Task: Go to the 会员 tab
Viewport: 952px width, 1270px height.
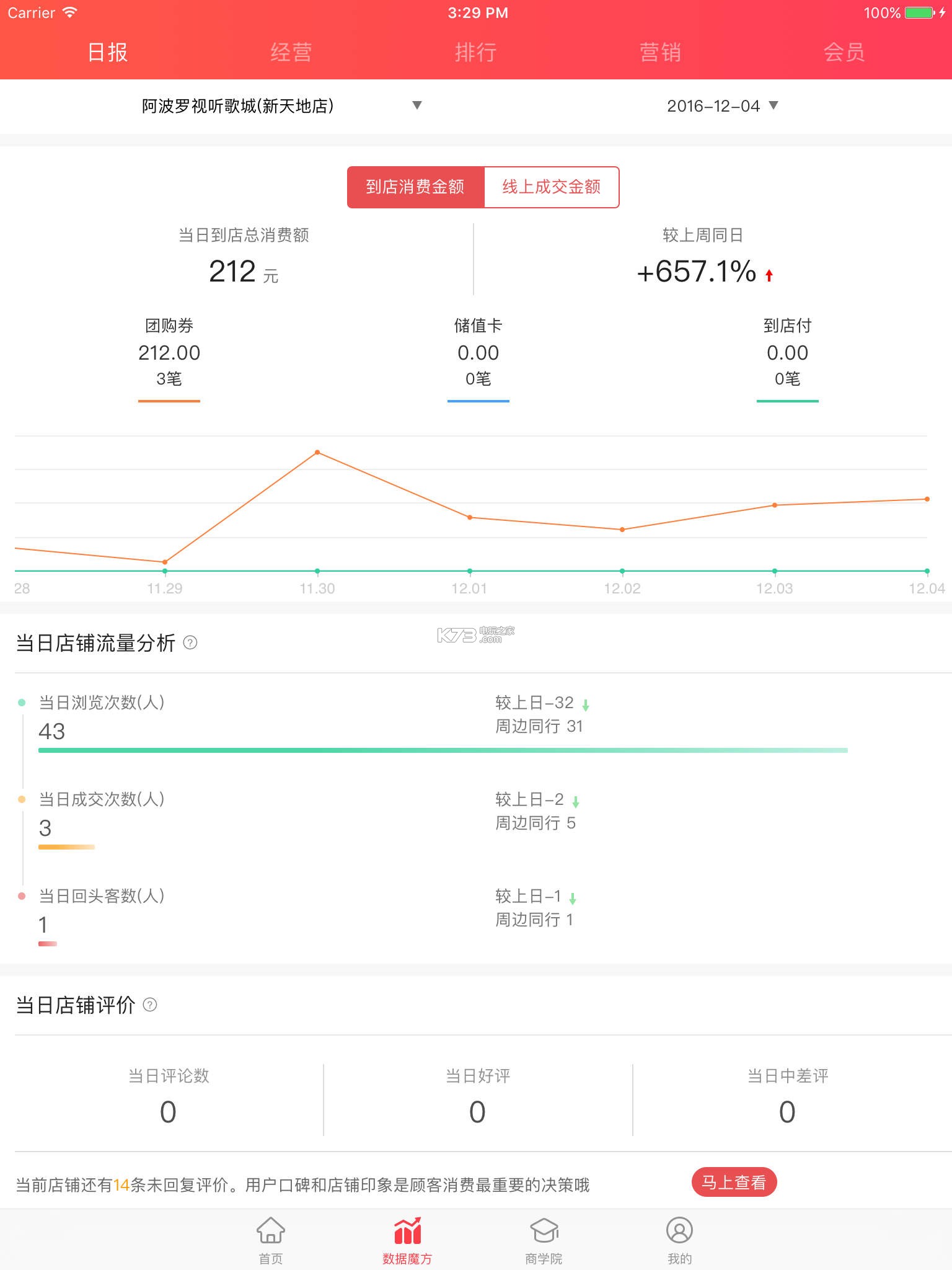Action: point(844,52)
